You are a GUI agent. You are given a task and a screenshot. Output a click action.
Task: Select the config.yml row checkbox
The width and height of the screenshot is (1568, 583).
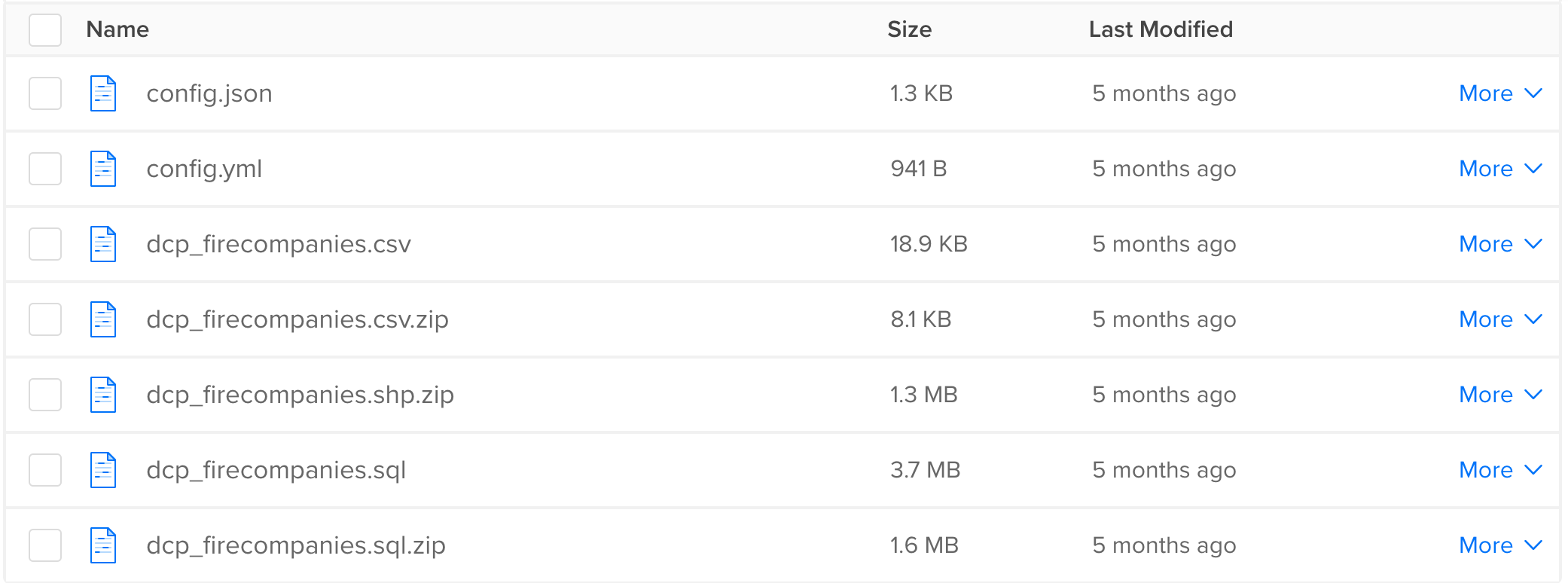pyautogui.click(x=45, y=169)
